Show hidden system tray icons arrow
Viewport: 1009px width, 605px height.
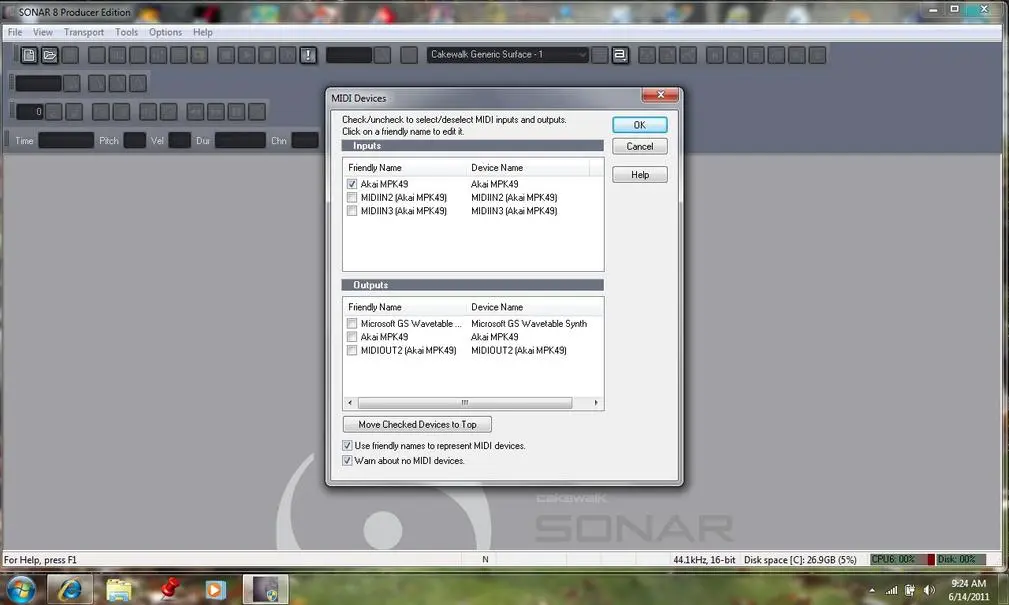click(872, 590)
